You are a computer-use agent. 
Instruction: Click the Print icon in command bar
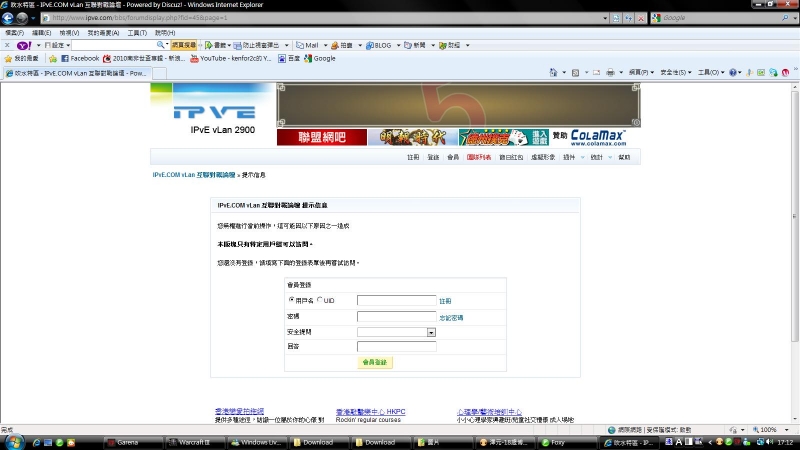(610, 72)
